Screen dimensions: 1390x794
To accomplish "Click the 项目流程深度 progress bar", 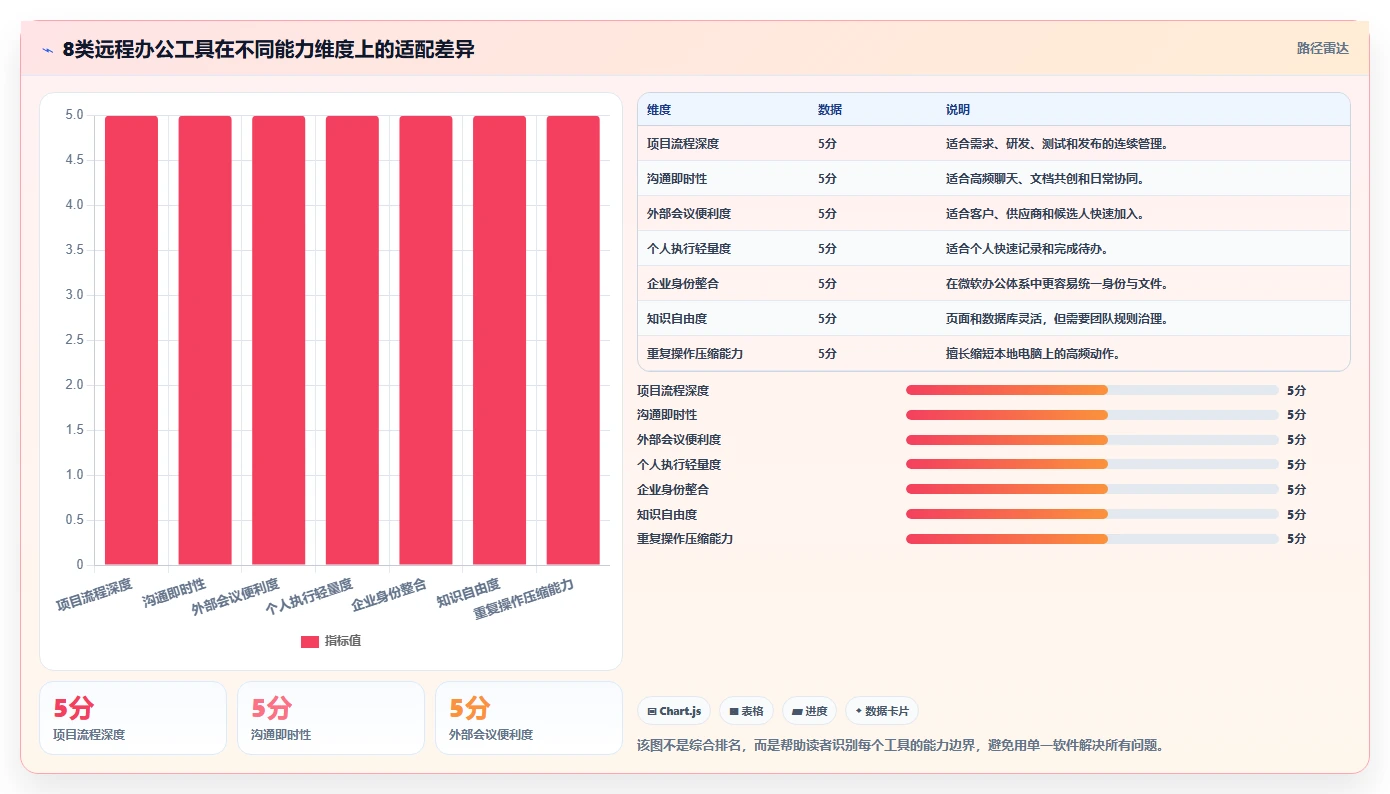I will 1092,390.
